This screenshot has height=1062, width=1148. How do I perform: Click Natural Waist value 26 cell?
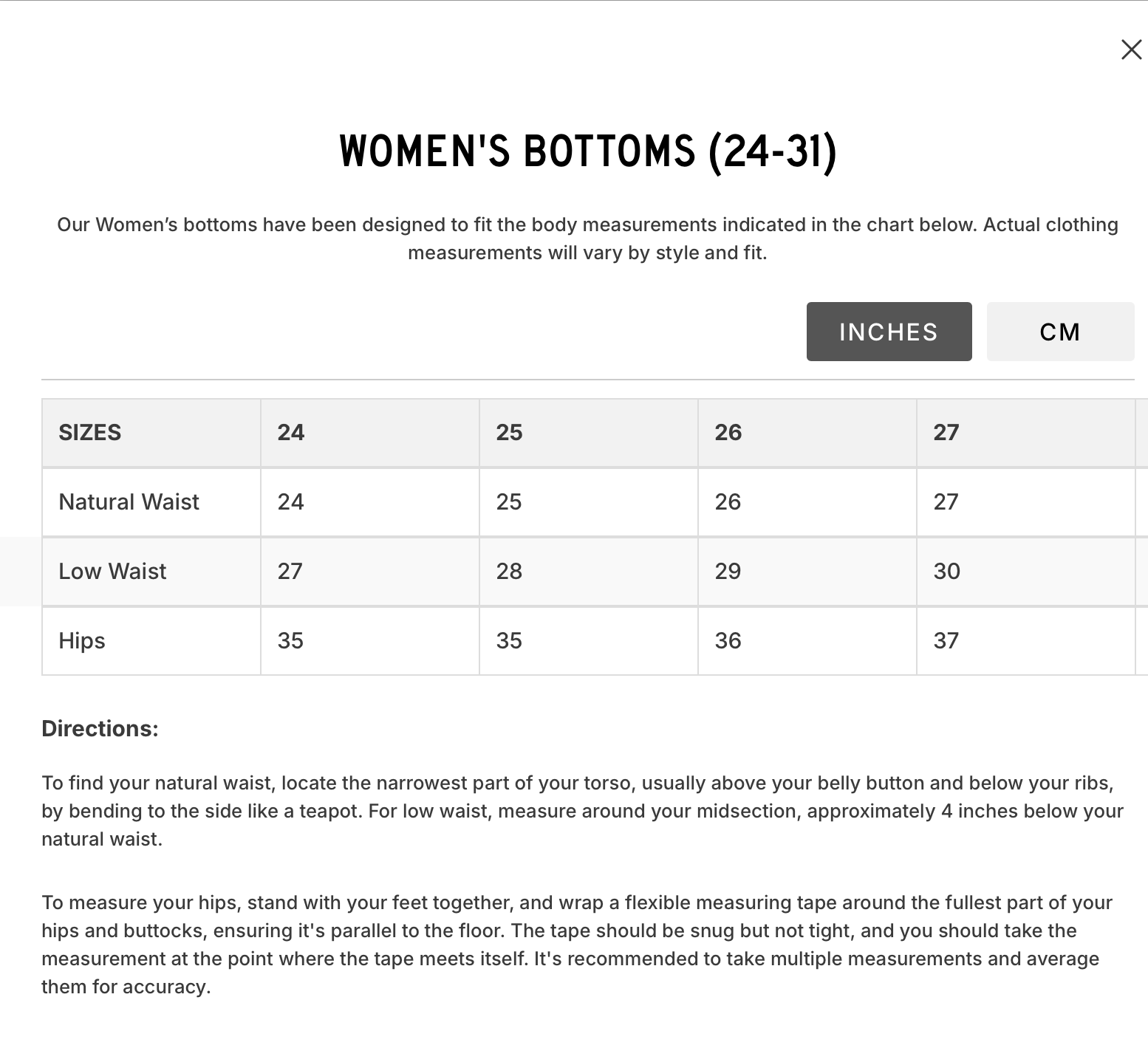(807, 502)
